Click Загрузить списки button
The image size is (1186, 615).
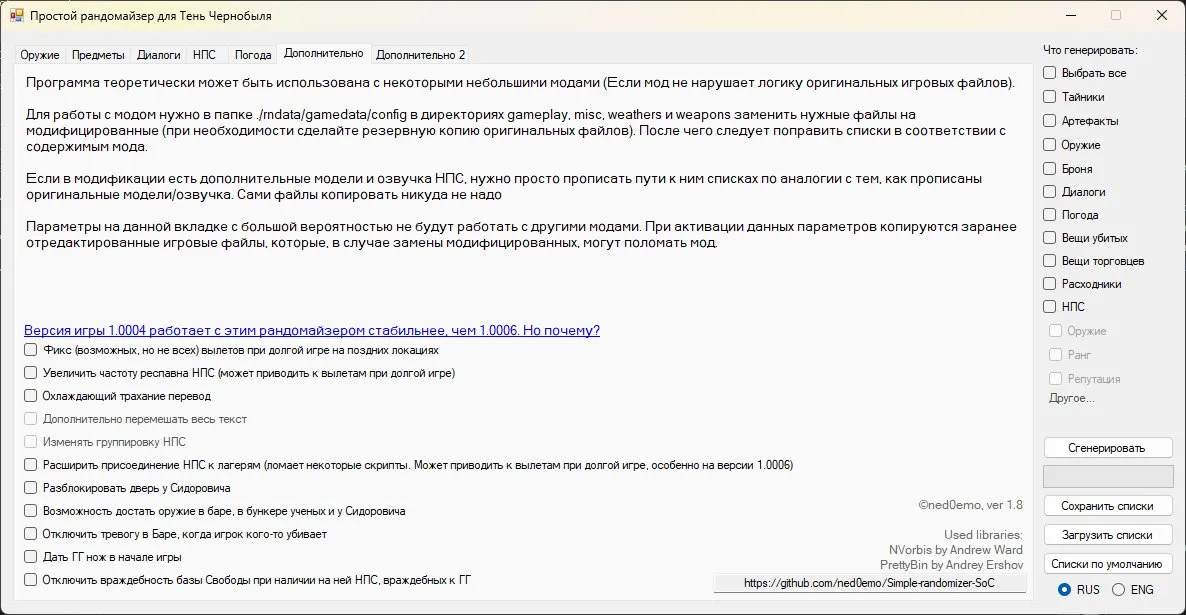[1107, 535]
